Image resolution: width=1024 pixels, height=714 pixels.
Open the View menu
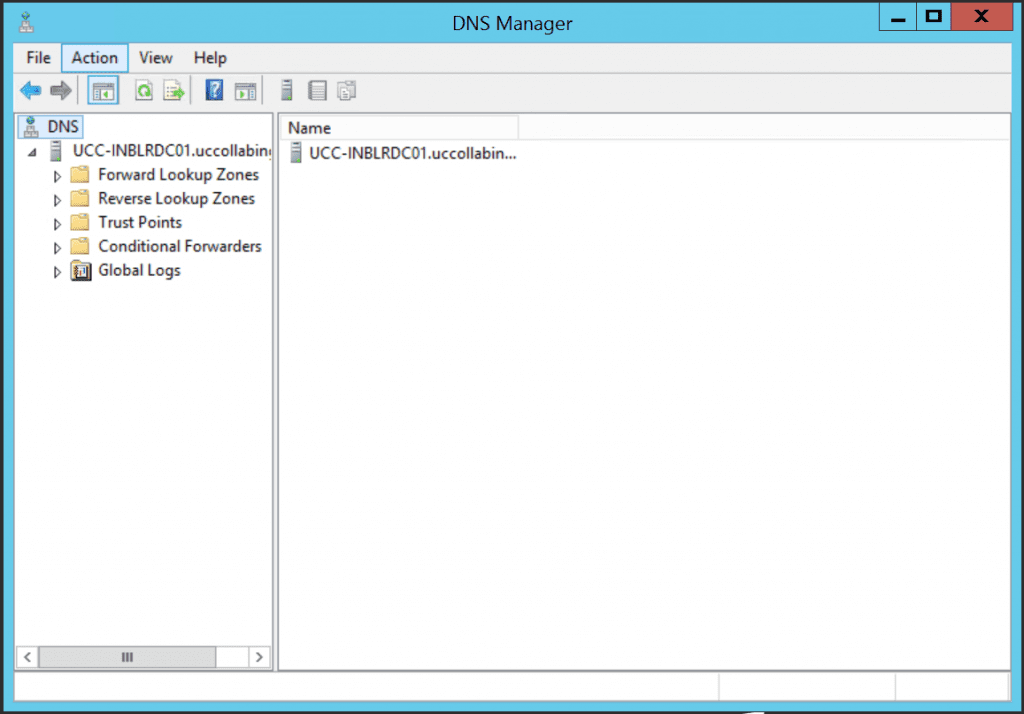[155, 57]
